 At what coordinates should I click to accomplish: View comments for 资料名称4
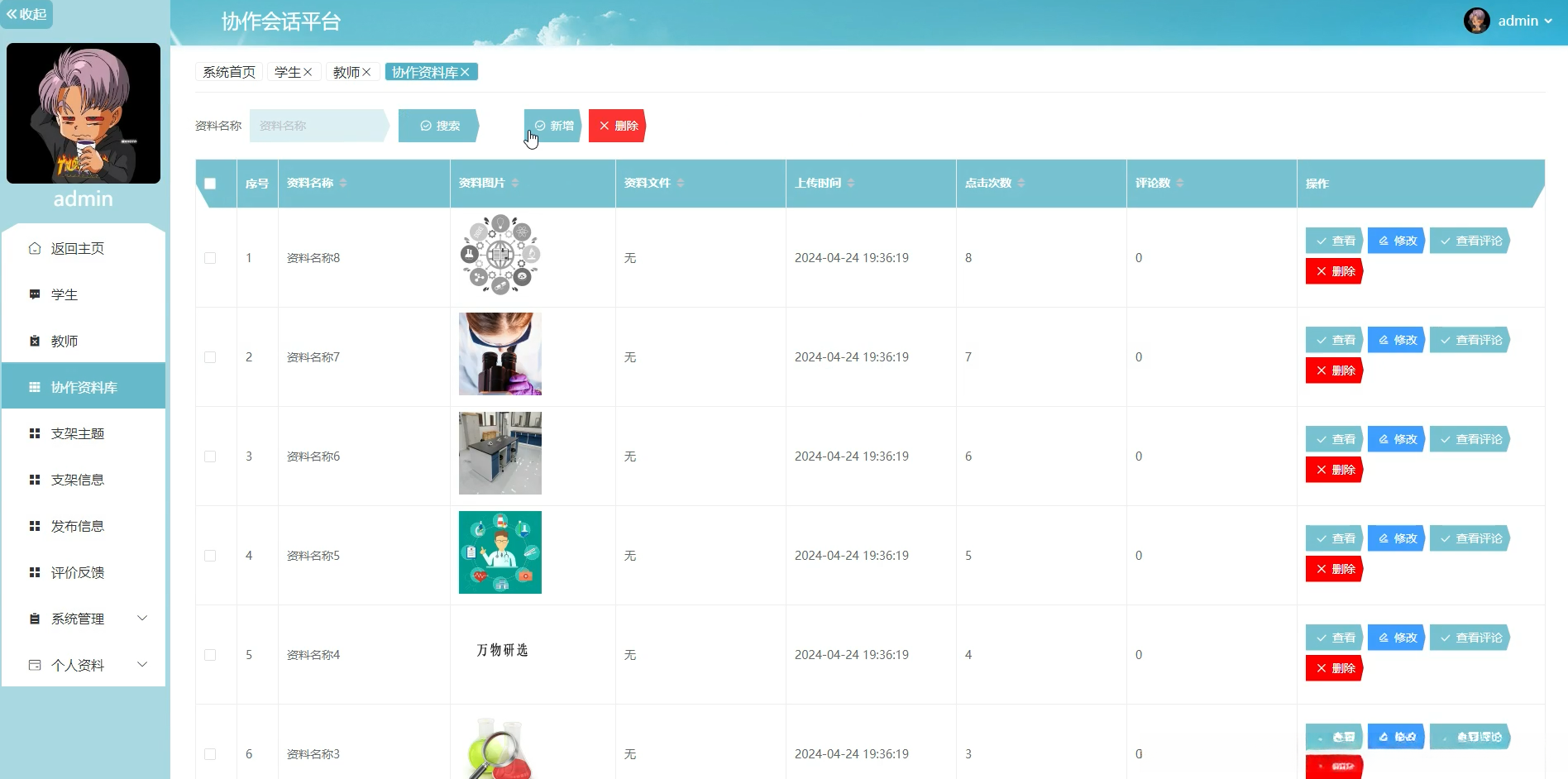coord(1470,638)
